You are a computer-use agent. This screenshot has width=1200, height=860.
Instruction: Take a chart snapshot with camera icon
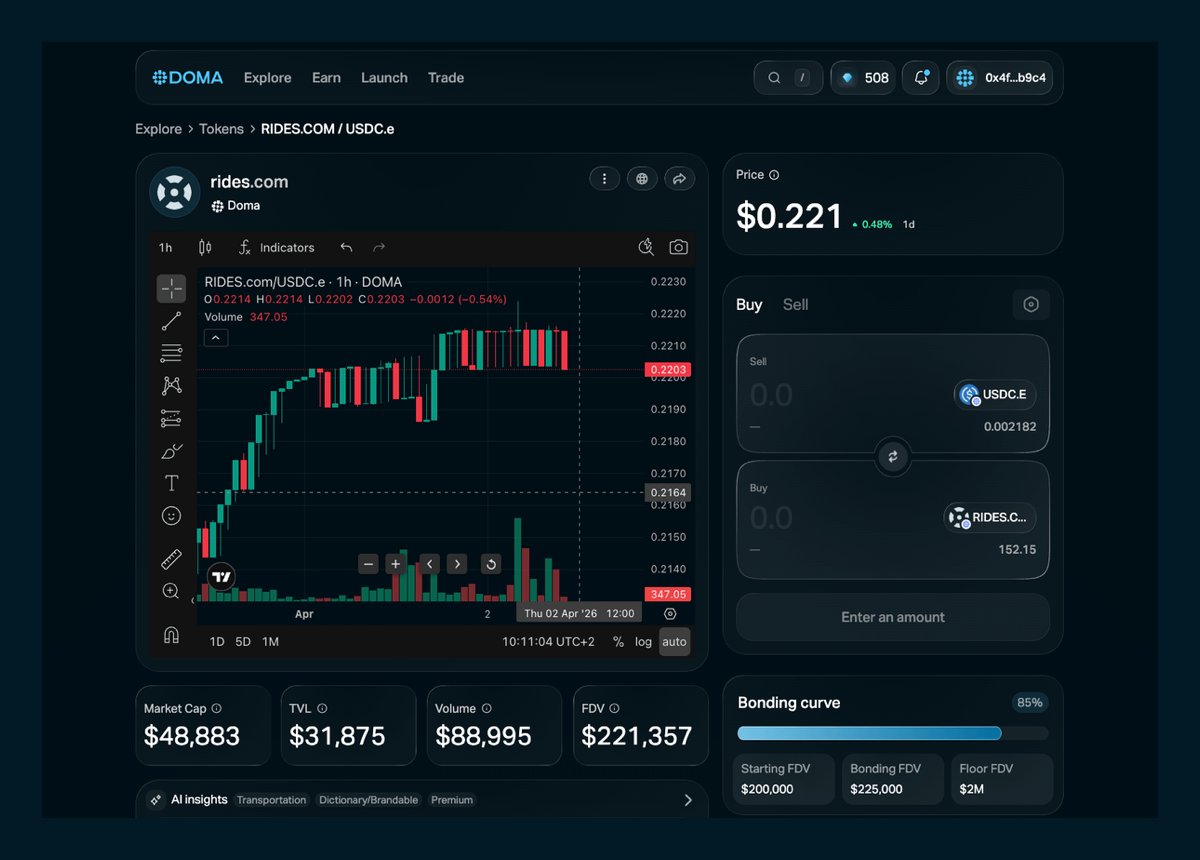pos(678,247)
